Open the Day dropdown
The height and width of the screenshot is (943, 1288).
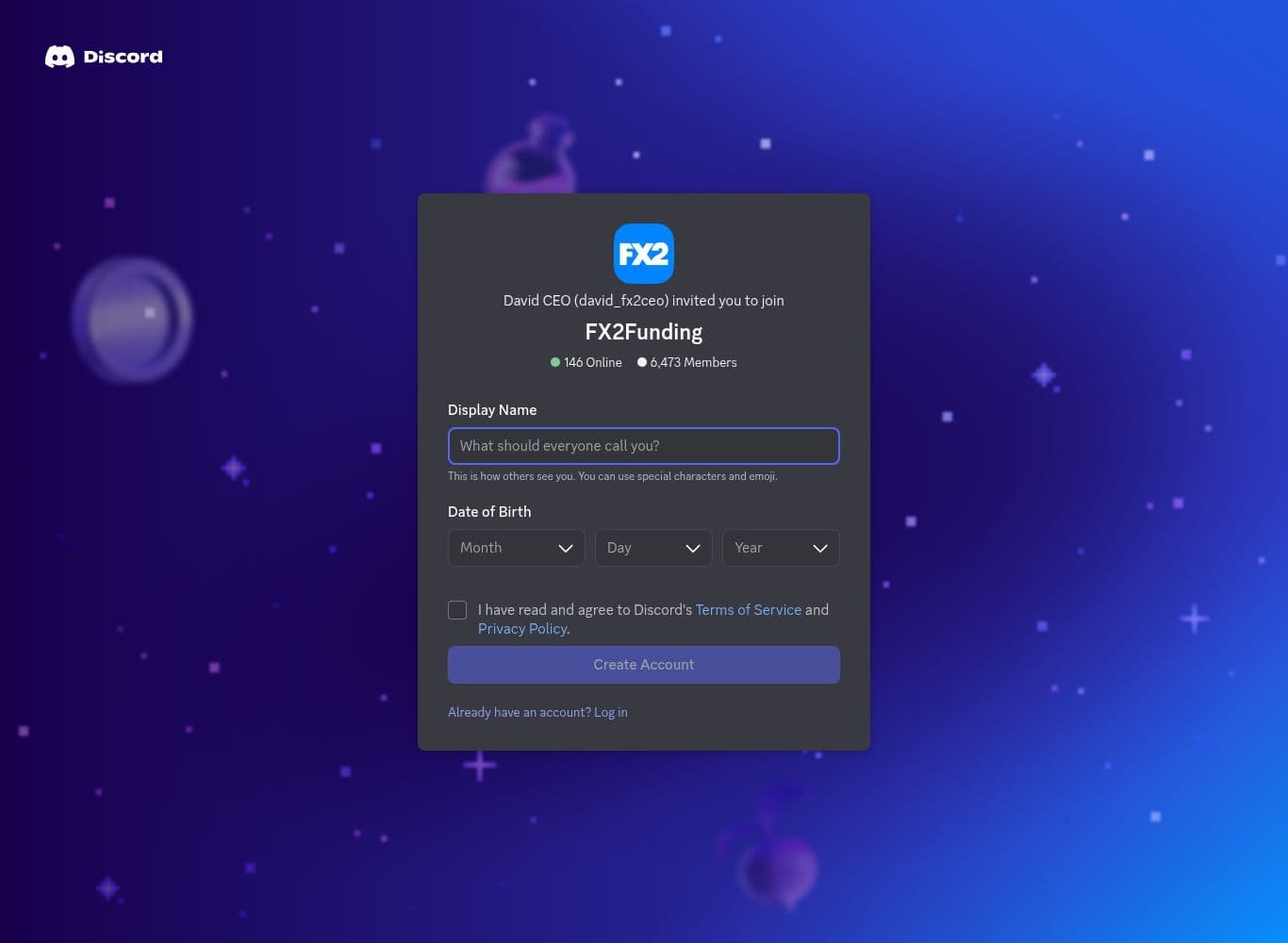point(653,548)
